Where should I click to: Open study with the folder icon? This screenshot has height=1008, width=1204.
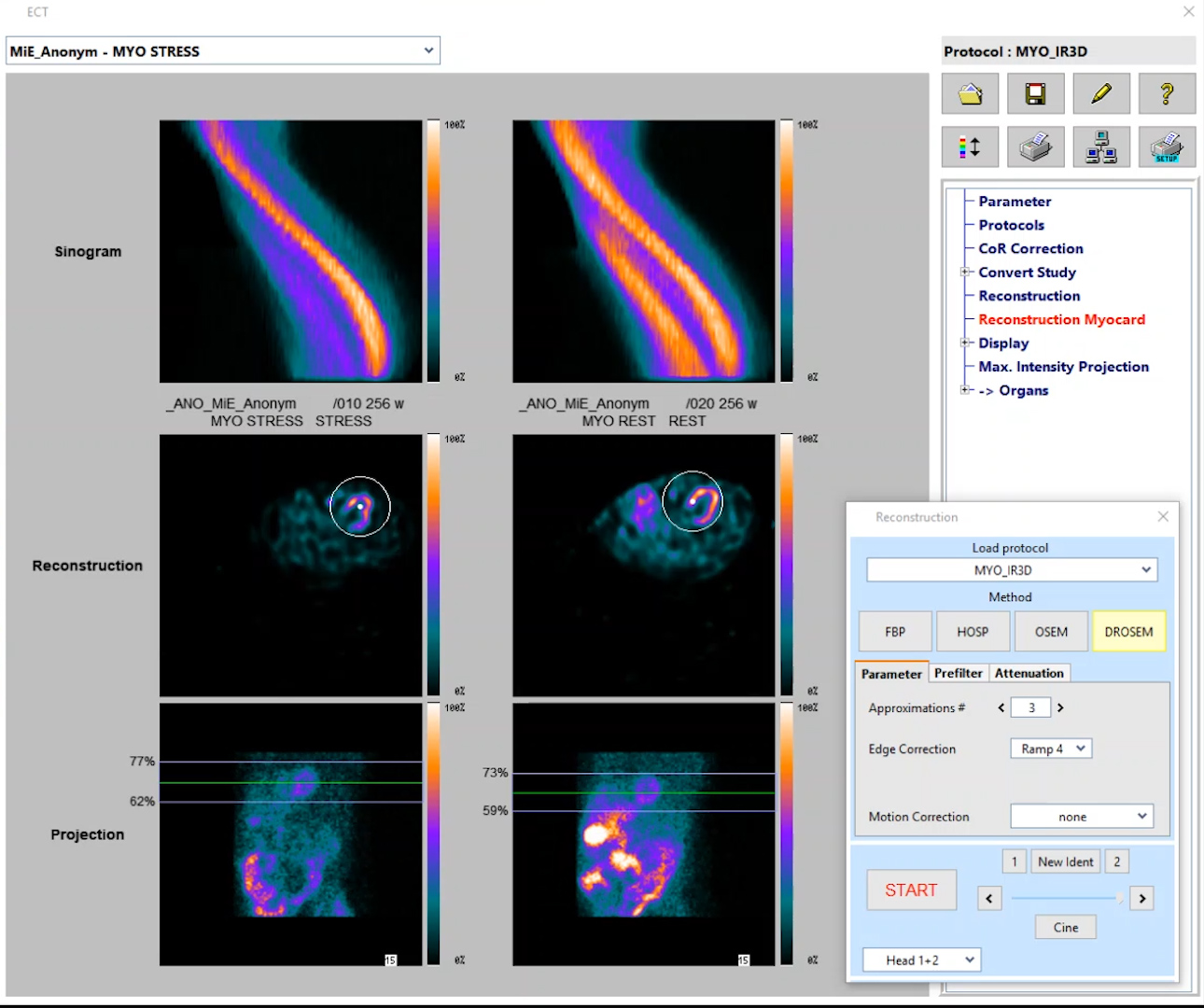click(970, 94)
